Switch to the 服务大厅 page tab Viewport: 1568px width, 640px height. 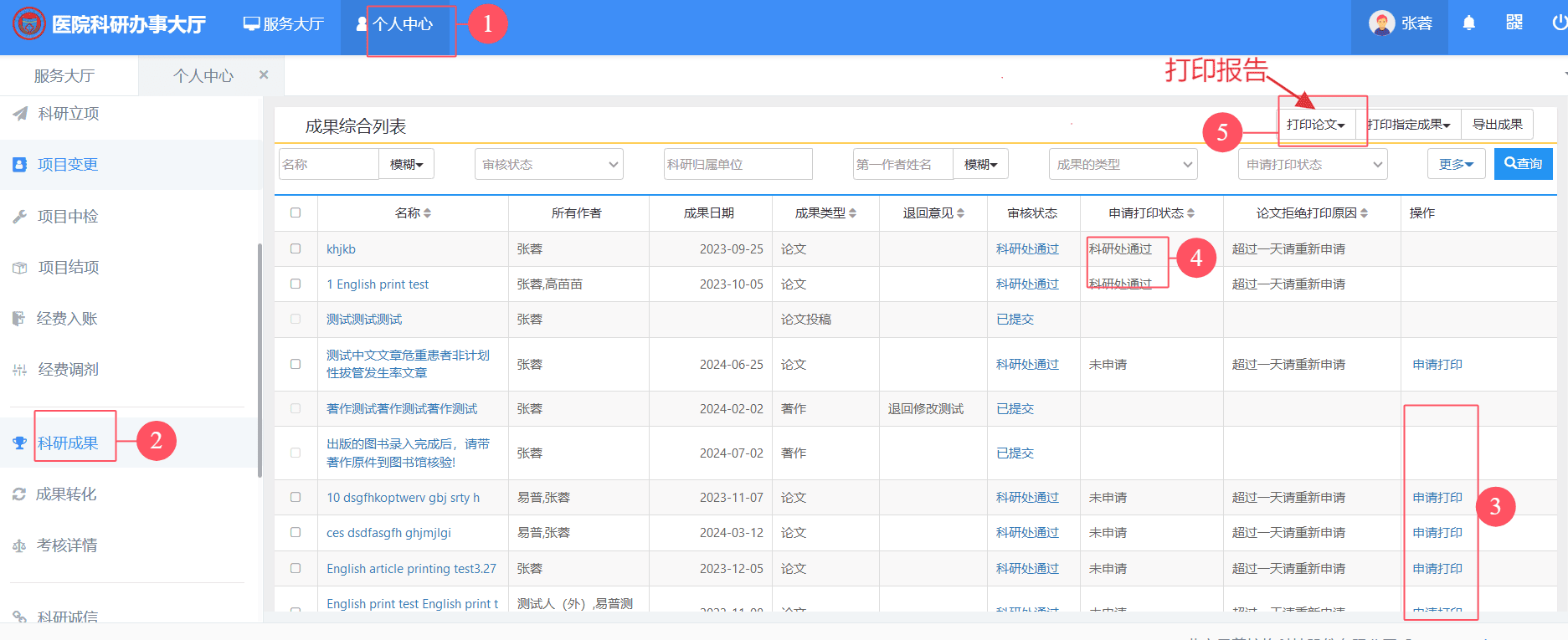(64, 76)
